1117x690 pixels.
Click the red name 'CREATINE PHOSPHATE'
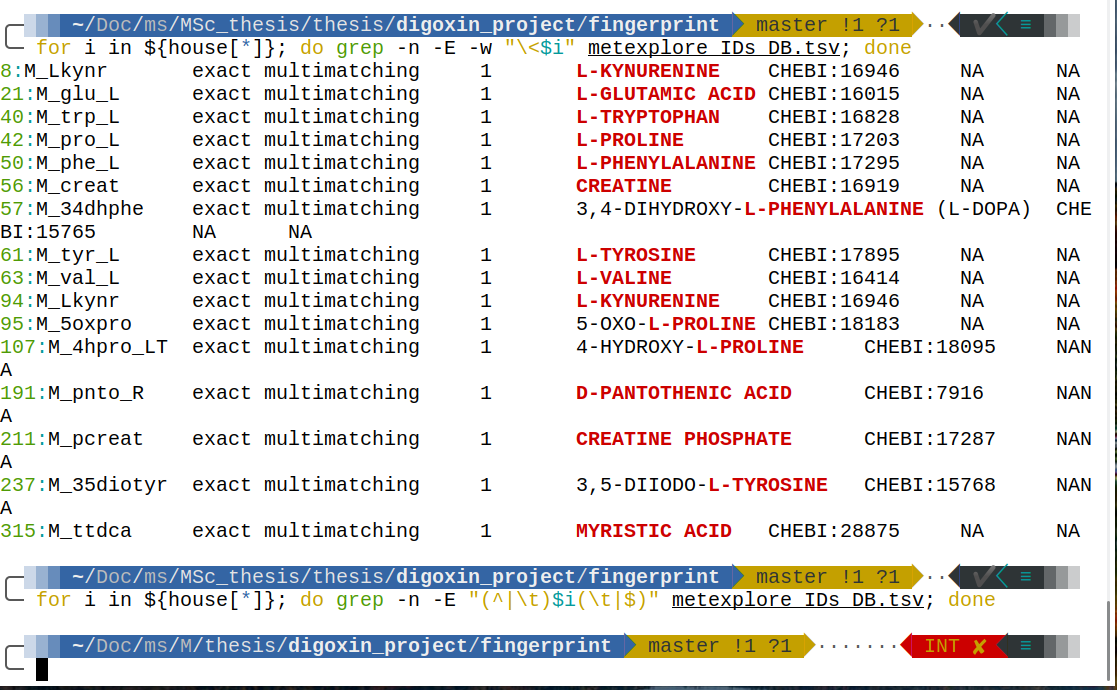[684, 439]
